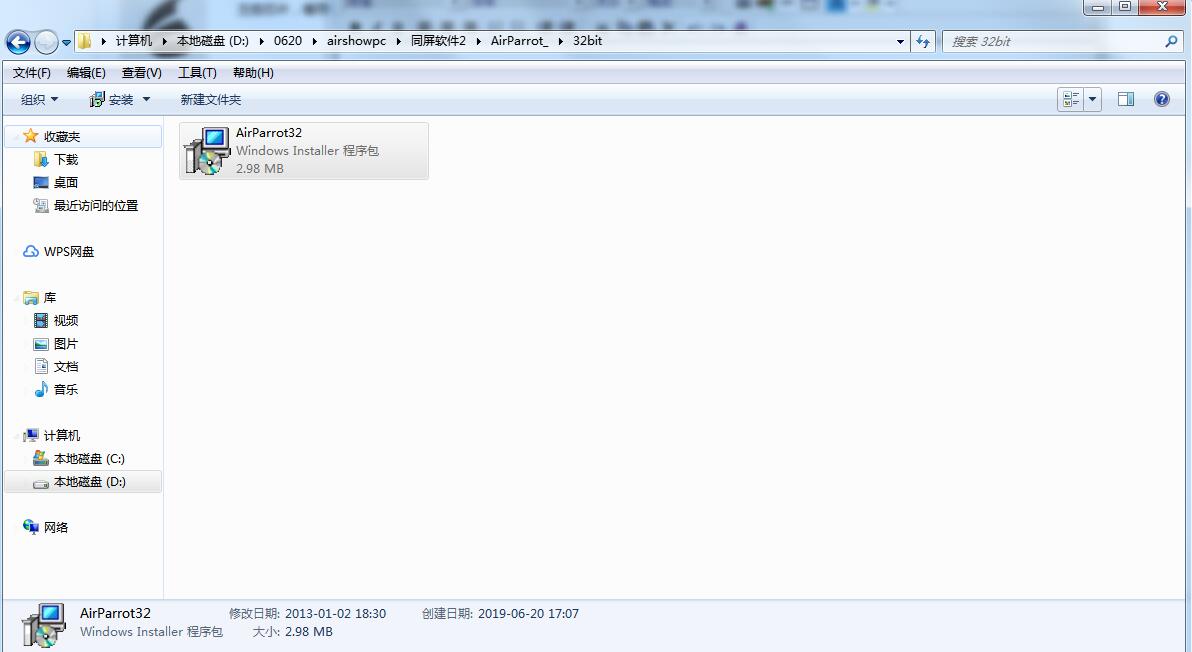Open the 工具(T) menu

coord(197,73)
